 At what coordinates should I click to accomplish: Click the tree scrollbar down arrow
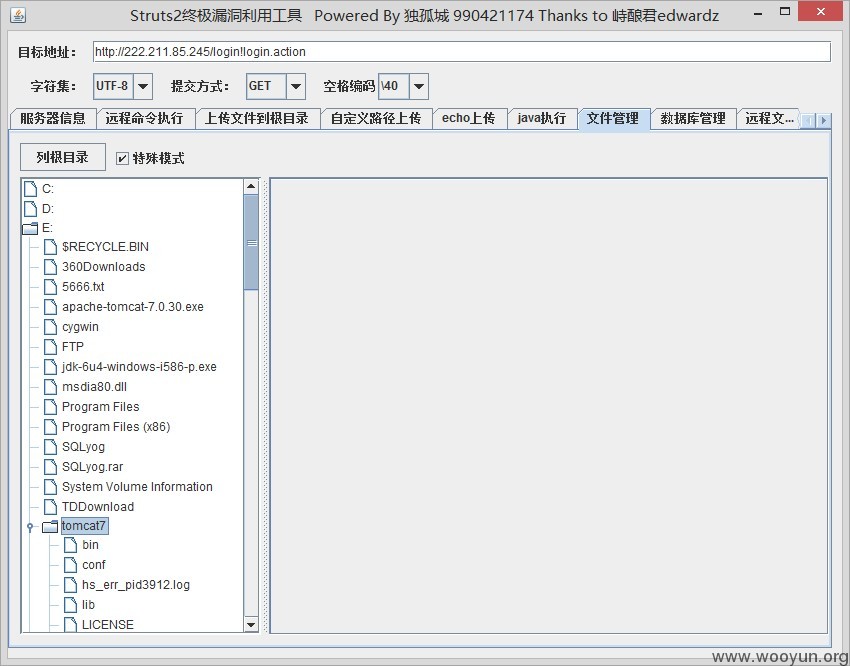[251, 625]
